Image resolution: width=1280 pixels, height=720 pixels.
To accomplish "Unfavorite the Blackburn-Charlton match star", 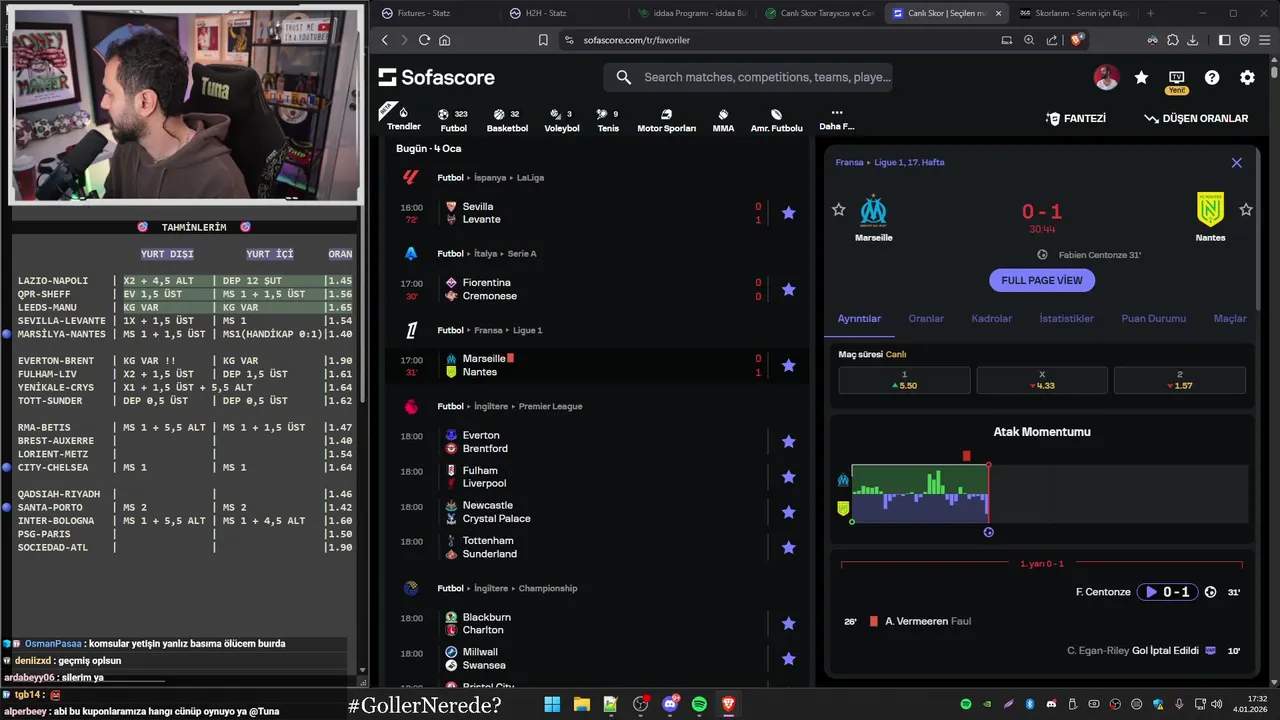I will click(x=788, y=623).
